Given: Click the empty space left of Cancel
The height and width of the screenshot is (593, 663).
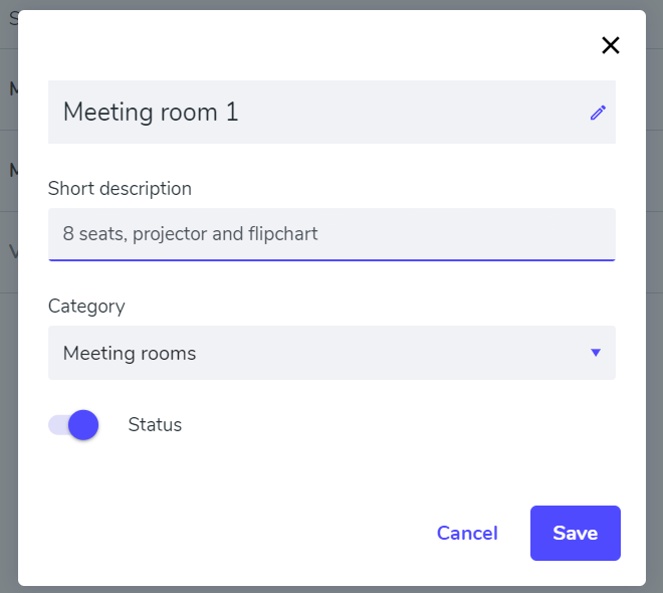Looking at the screenshot, I should (x=220, y=533).
